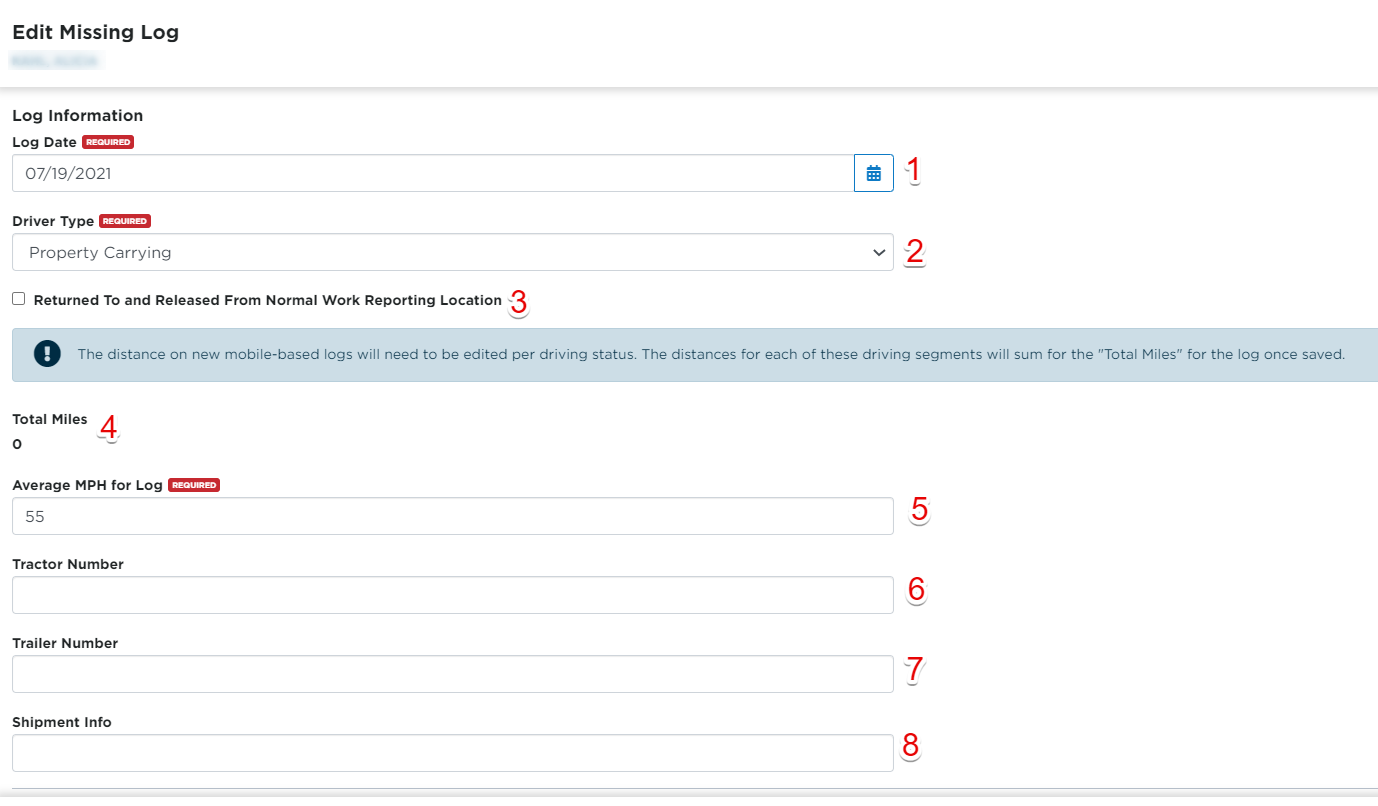Click the info alert exclamation icon
Viewport: 1378px width, 806px height.
[47, 354]
